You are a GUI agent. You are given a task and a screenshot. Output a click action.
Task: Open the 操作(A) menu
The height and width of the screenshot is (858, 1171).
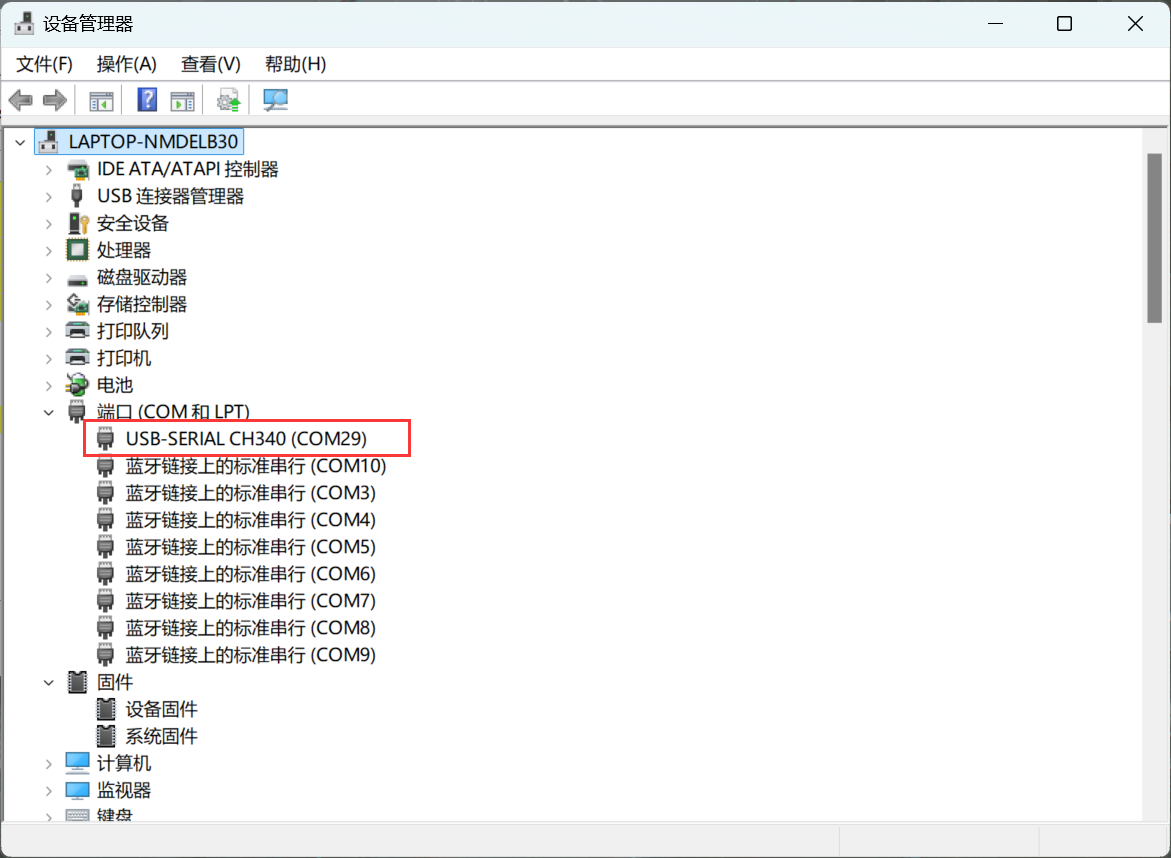pyautogui.click(x=126, y=64)
